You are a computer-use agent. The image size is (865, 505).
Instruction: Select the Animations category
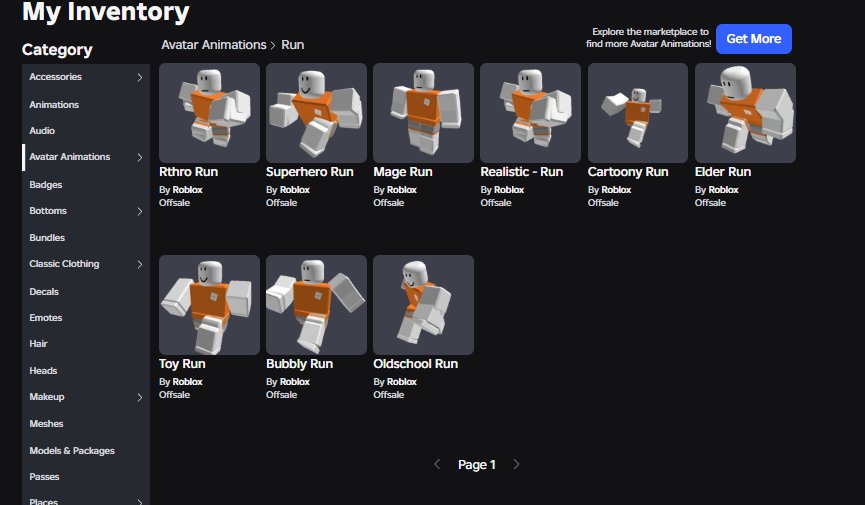point(54,104)
